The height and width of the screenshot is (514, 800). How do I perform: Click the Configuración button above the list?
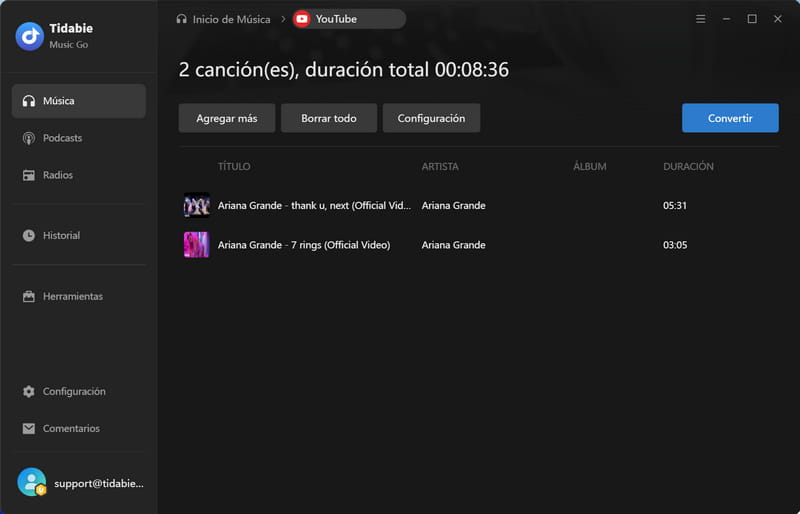pos(431,118)
